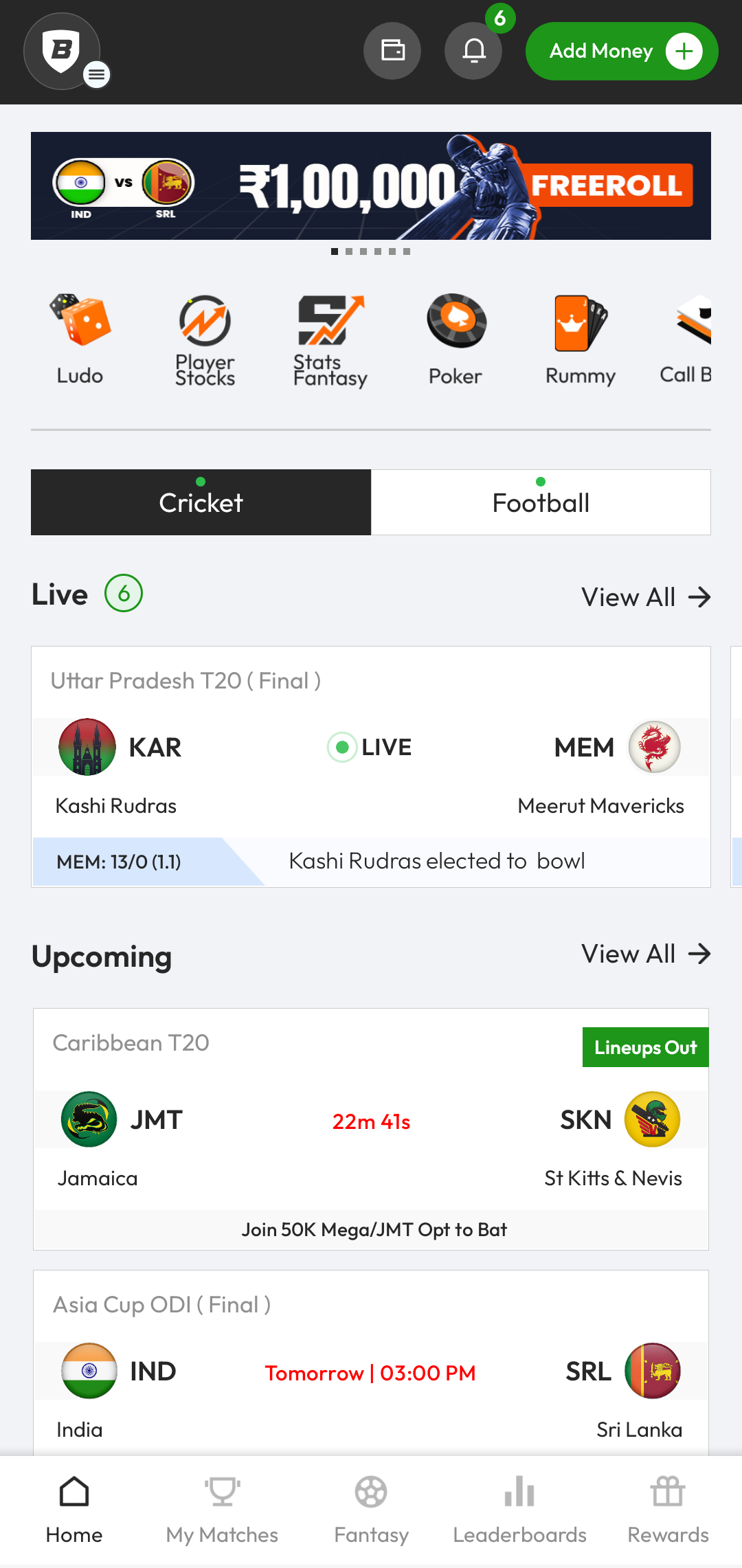Open Stats Fantasy game
742x1568 pixels.
[x=330, y=339]
